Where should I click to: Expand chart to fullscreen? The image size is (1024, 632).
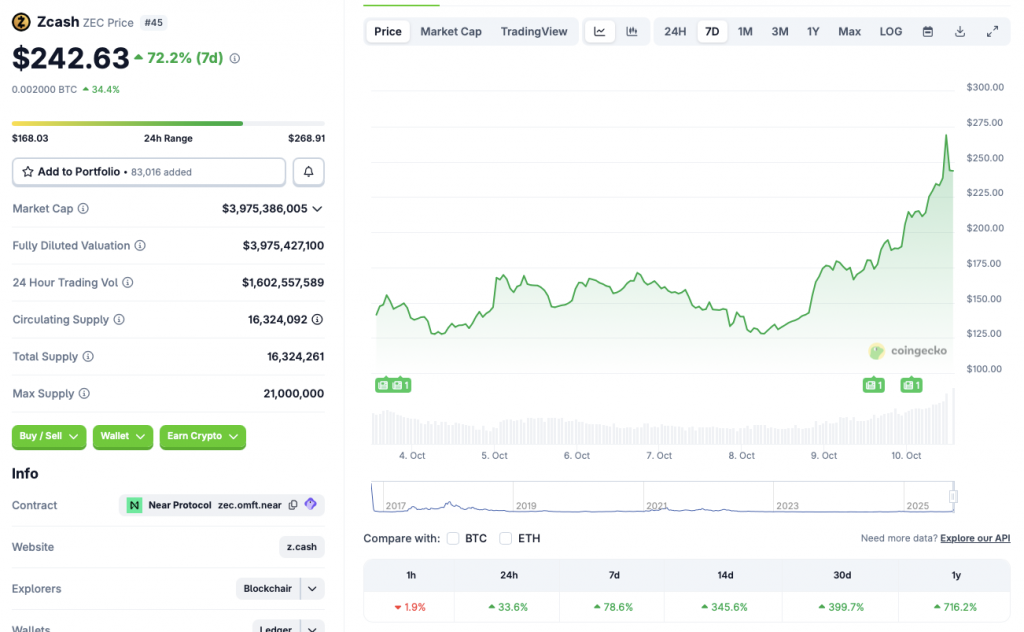tap(992, 31)
